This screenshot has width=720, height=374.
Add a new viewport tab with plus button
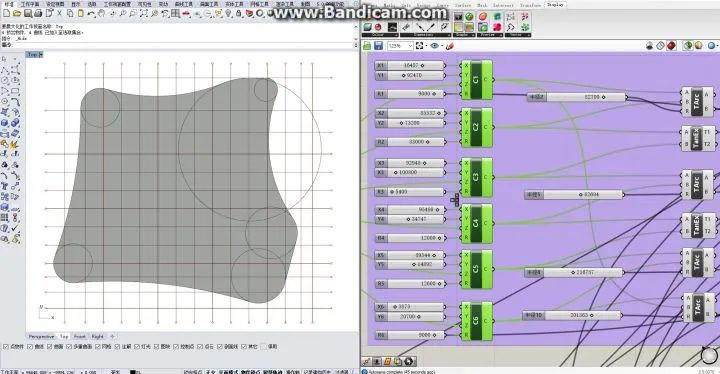point(112,337)
